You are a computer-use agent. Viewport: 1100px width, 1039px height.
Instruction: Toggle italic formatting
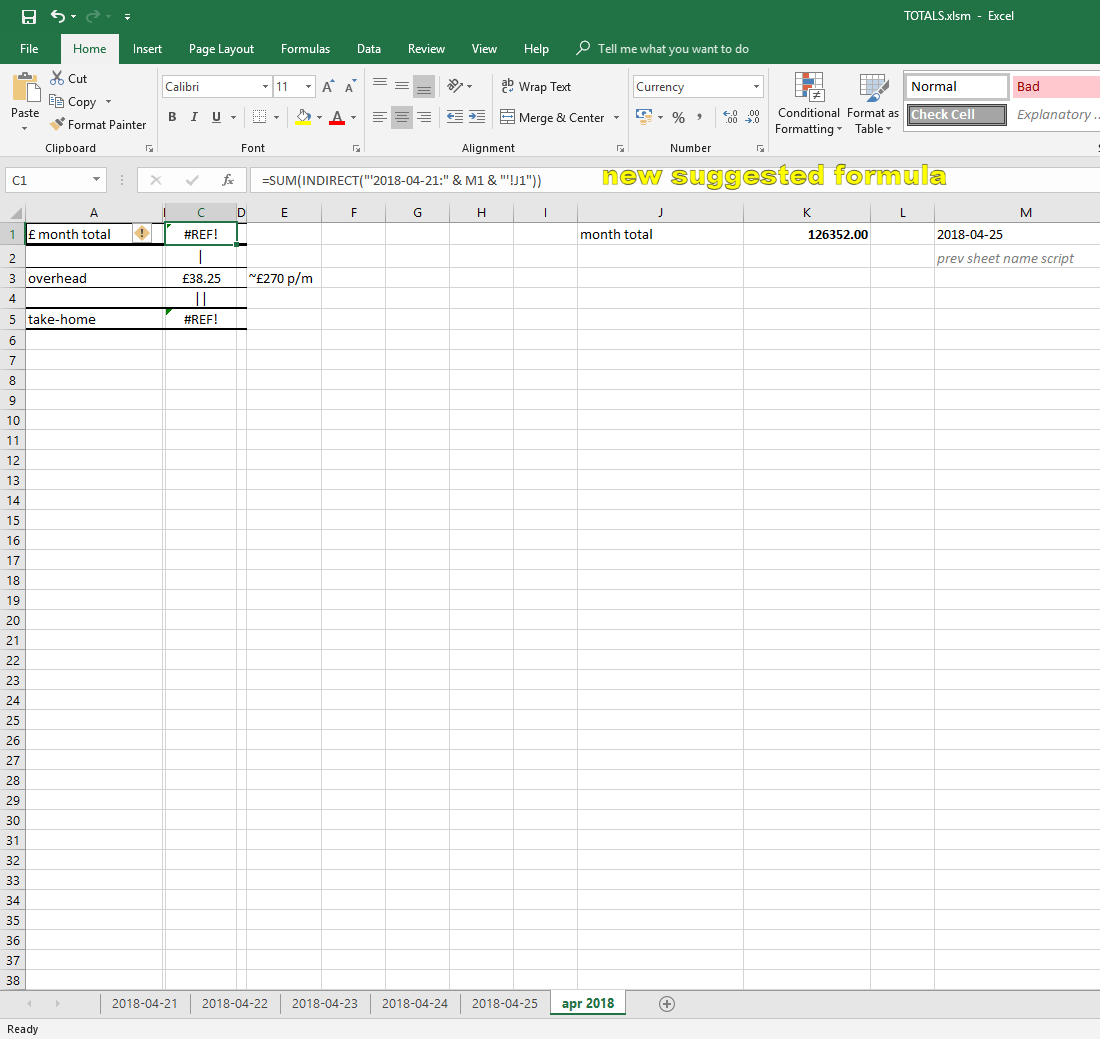(x=194, y=117)
